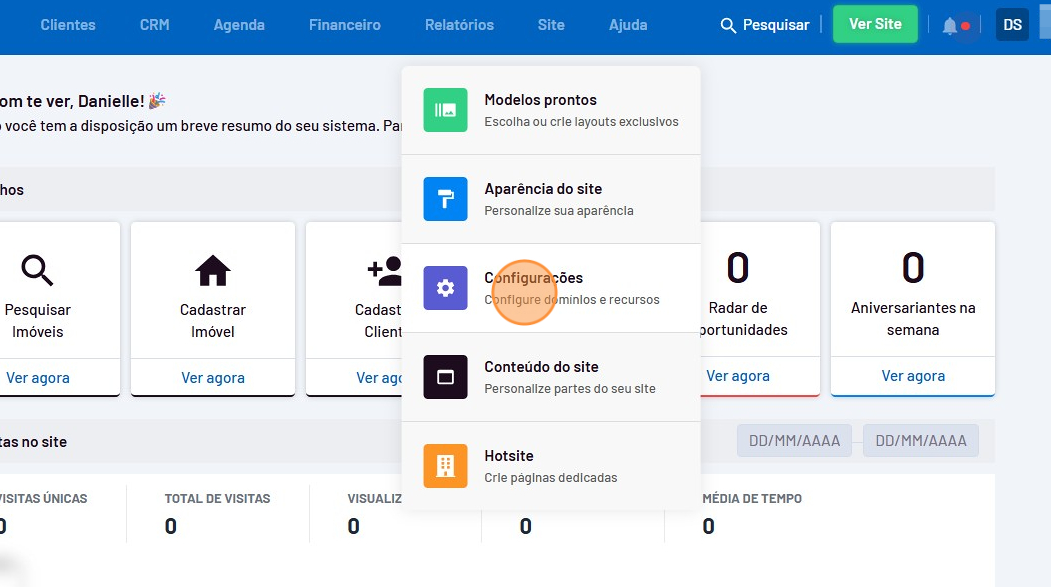Expand the Agenda menu
The image size is (1051, 587).
click(x=239, y=25)
